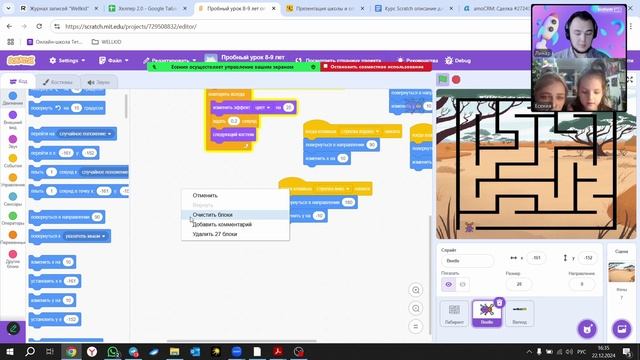Click the block palette vertical scrollbar
The width and height of the screenshot is (640, 360).
point(126,107)
